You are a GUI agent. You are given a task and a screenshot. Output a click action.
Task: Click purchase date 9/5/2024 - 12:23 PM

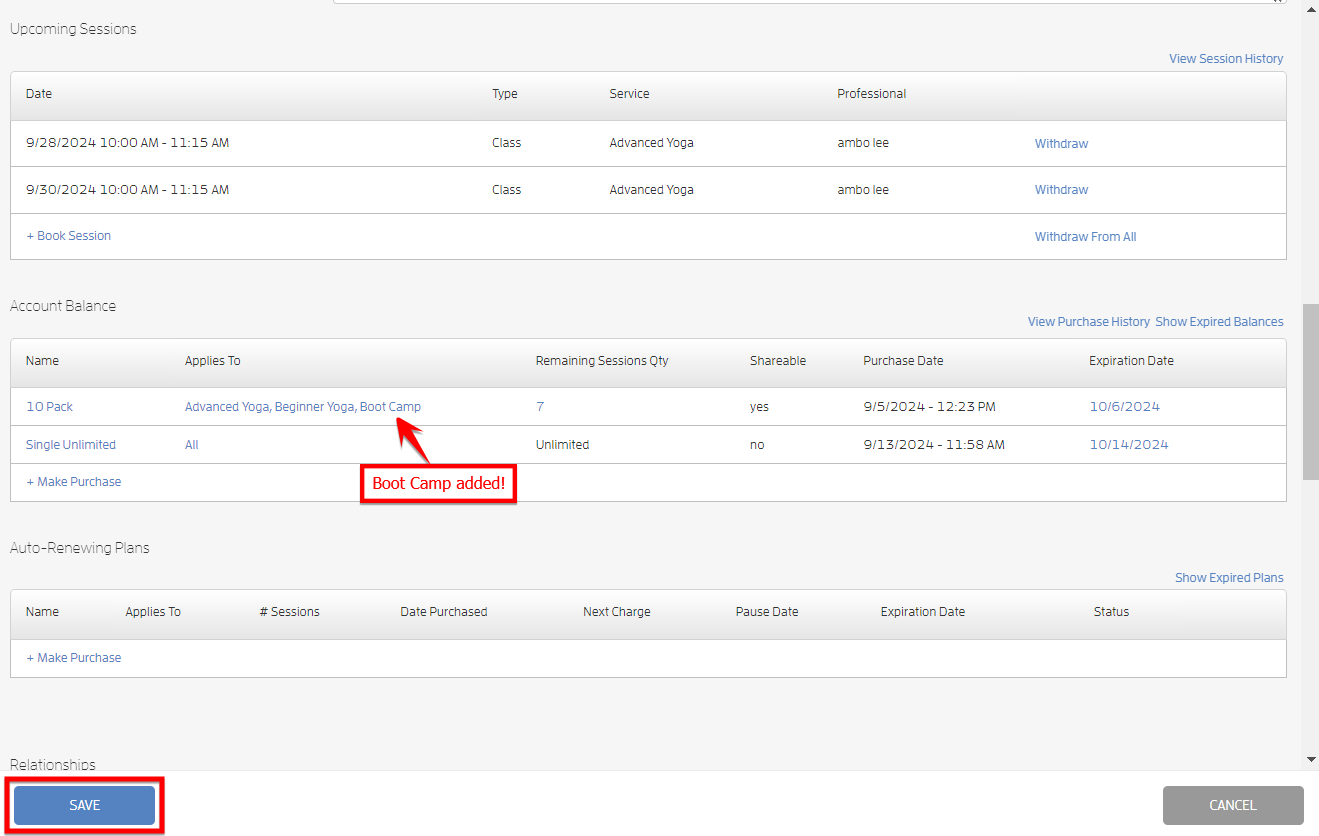coord(929,407)
